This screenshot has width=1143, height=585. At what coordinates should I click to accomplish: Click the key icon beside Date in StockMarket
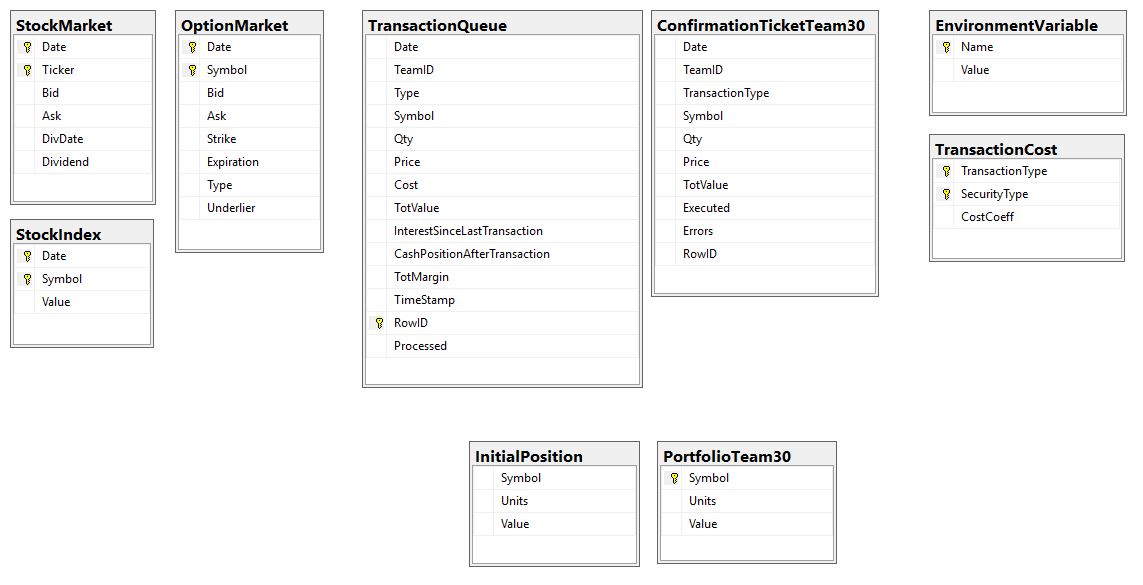(x=27, y=47)
